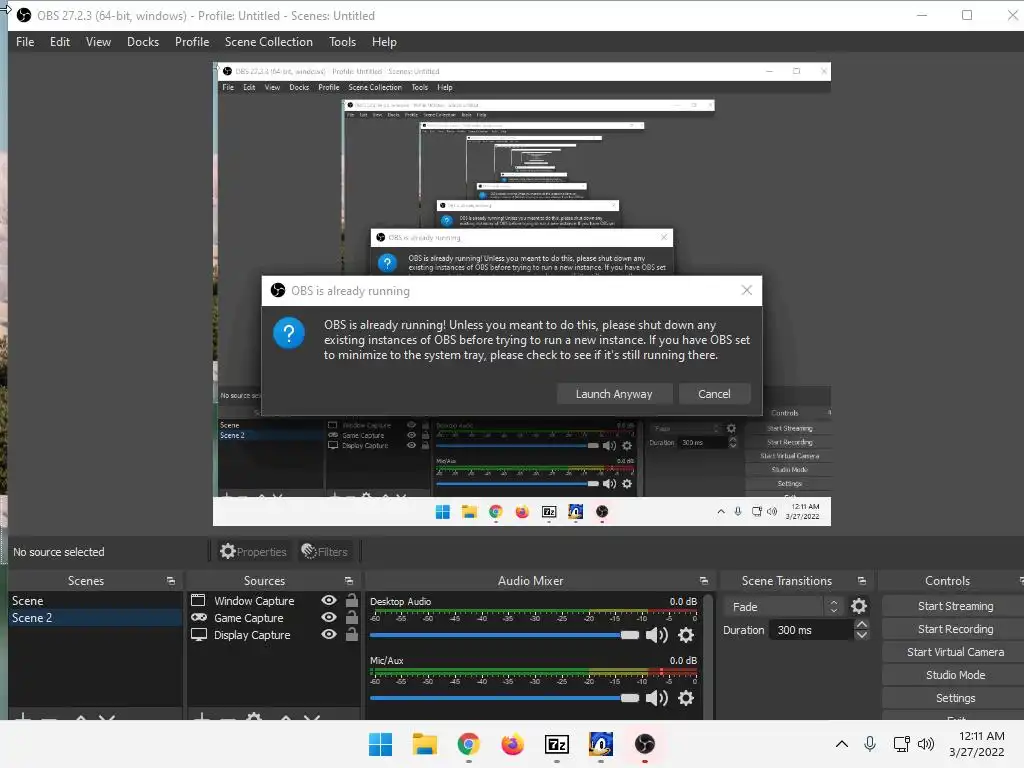This screenshot has height=768, width=1024.
Task: Click the 300 ms duration field
Action: [812, 630]
